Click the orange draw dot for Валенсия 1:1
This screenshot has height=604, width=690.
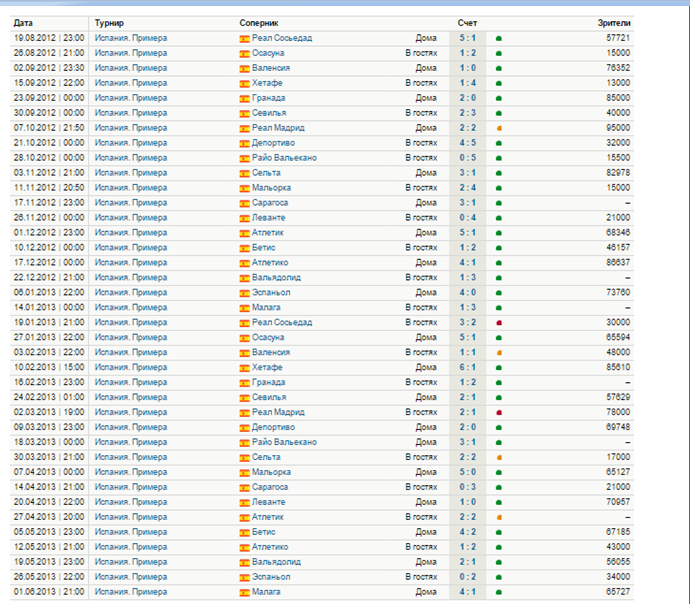499,353
